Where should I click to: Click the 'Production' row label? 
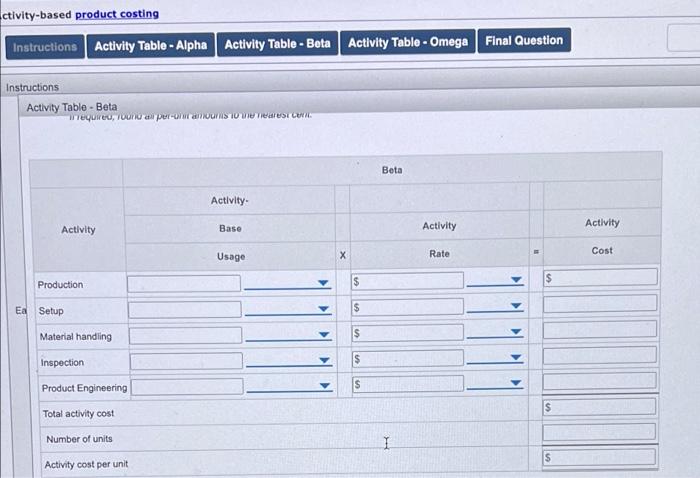(60, 285)
